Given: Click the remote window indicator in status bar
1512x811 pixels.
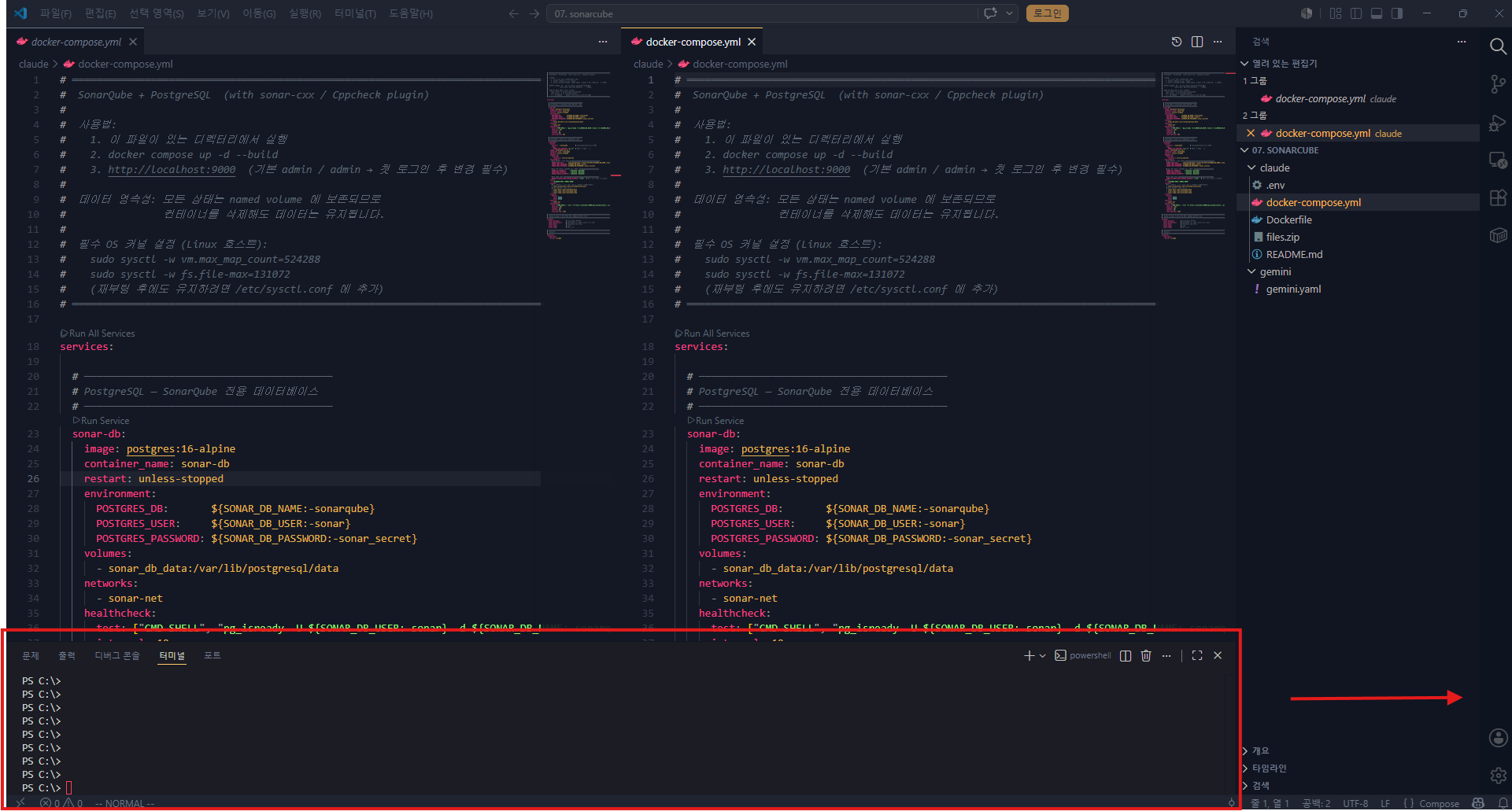Looking at the screenshot, I should click(x=21, y=803).
